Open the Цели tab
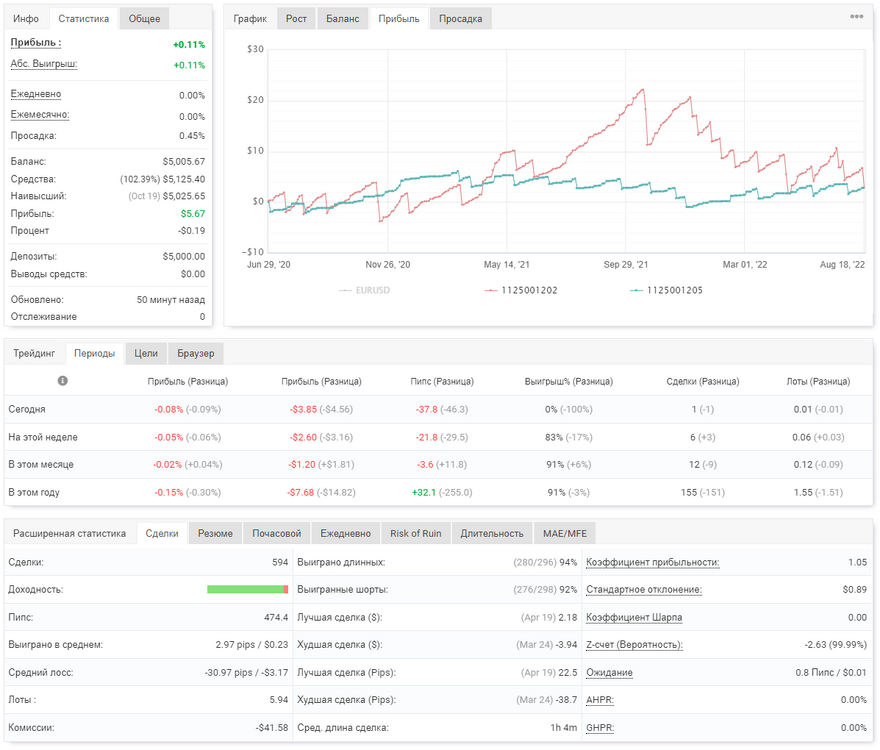The image size is (880, 750). point(146,354)
